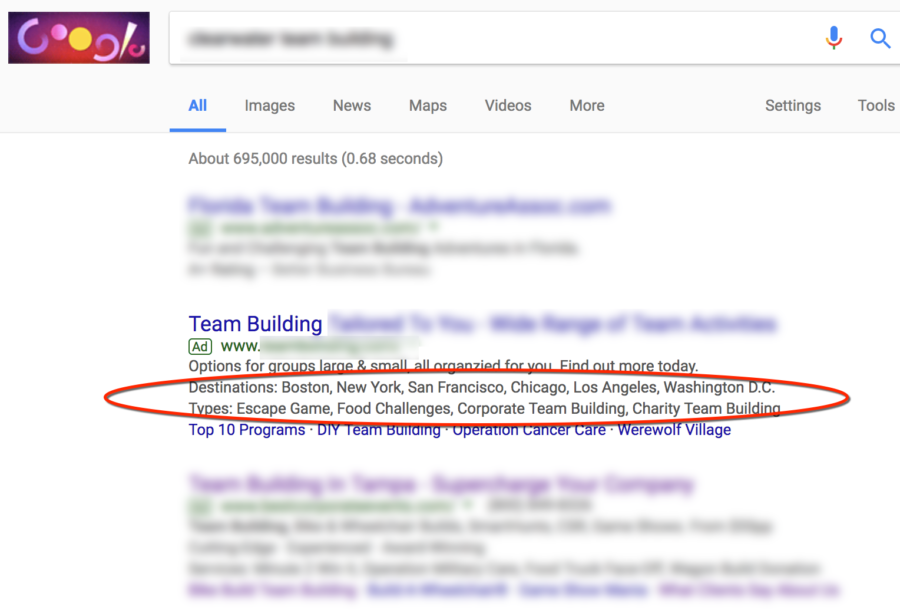Switch to the News tab
The width and height of the screenshot is (900, 613).
pos(351,105)
